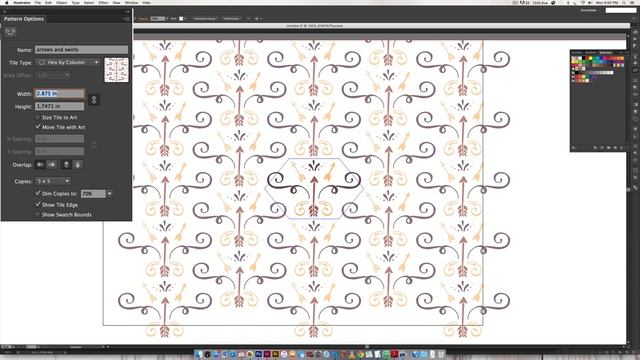Click the Preferences button in control bar

click(x=231, y=18)
